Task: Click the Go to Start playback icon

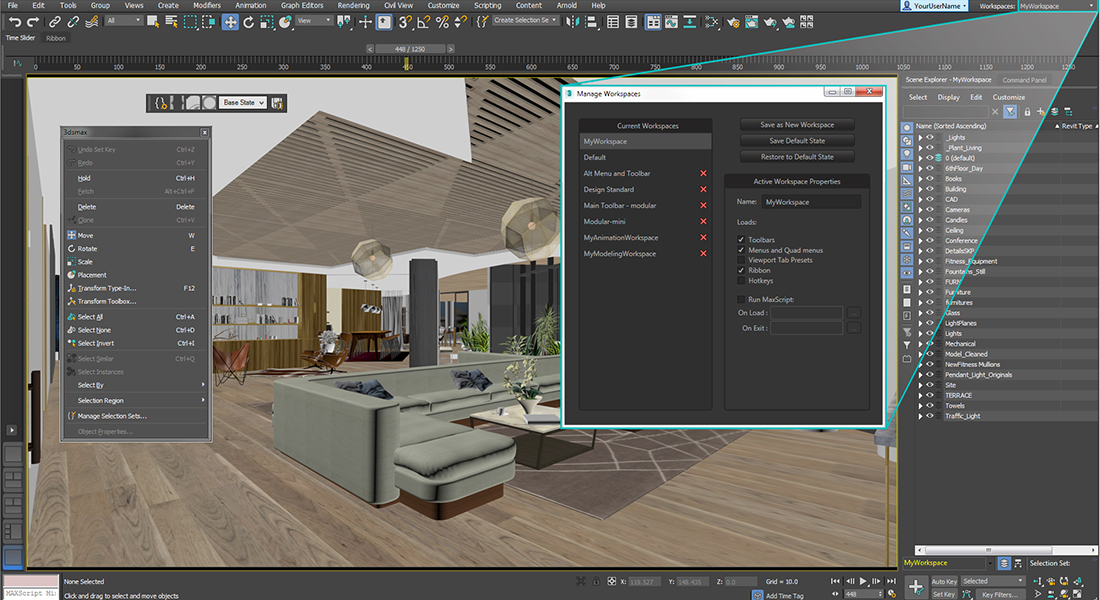Action: click(833, 581)
